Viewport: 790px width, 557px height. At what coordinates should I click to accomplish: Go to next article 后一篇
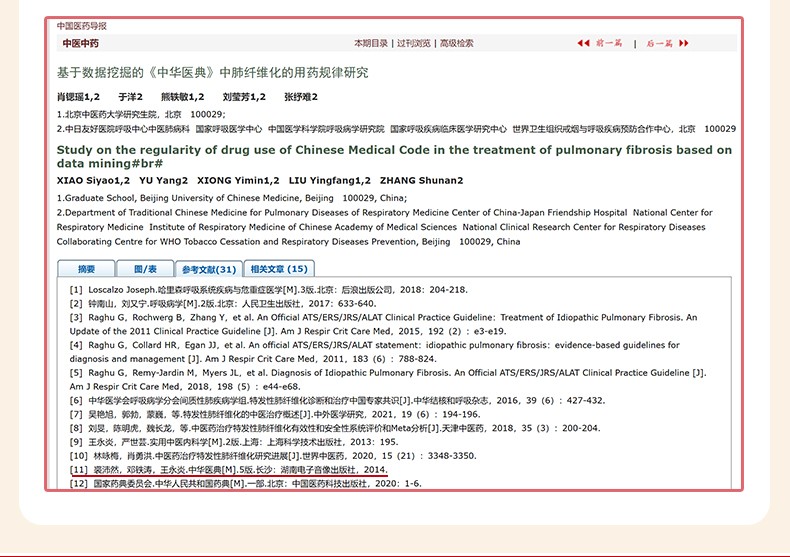tap(658, 44)
